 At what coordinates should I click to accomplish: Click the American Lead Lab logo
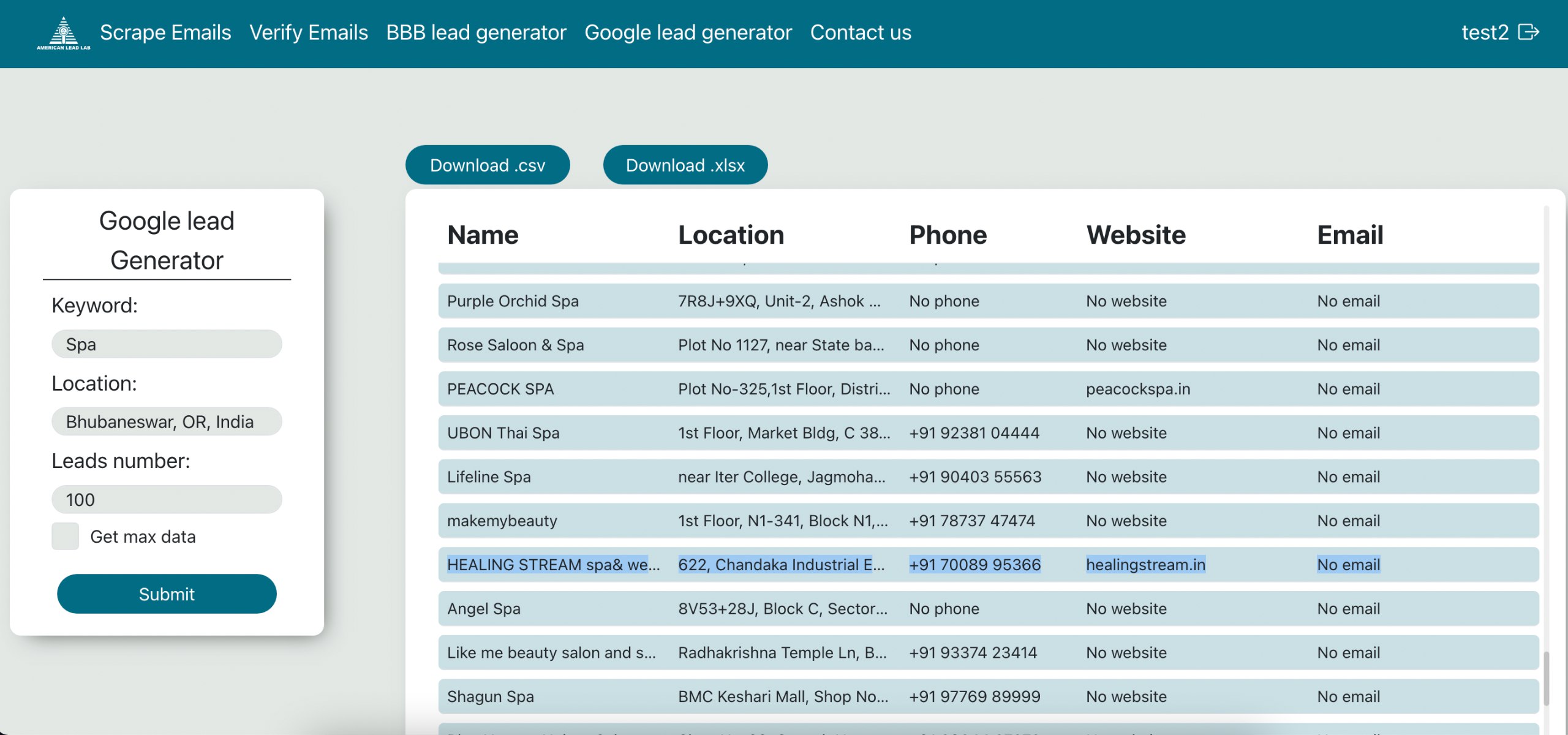pyautogui.click(x=63, y=33)
